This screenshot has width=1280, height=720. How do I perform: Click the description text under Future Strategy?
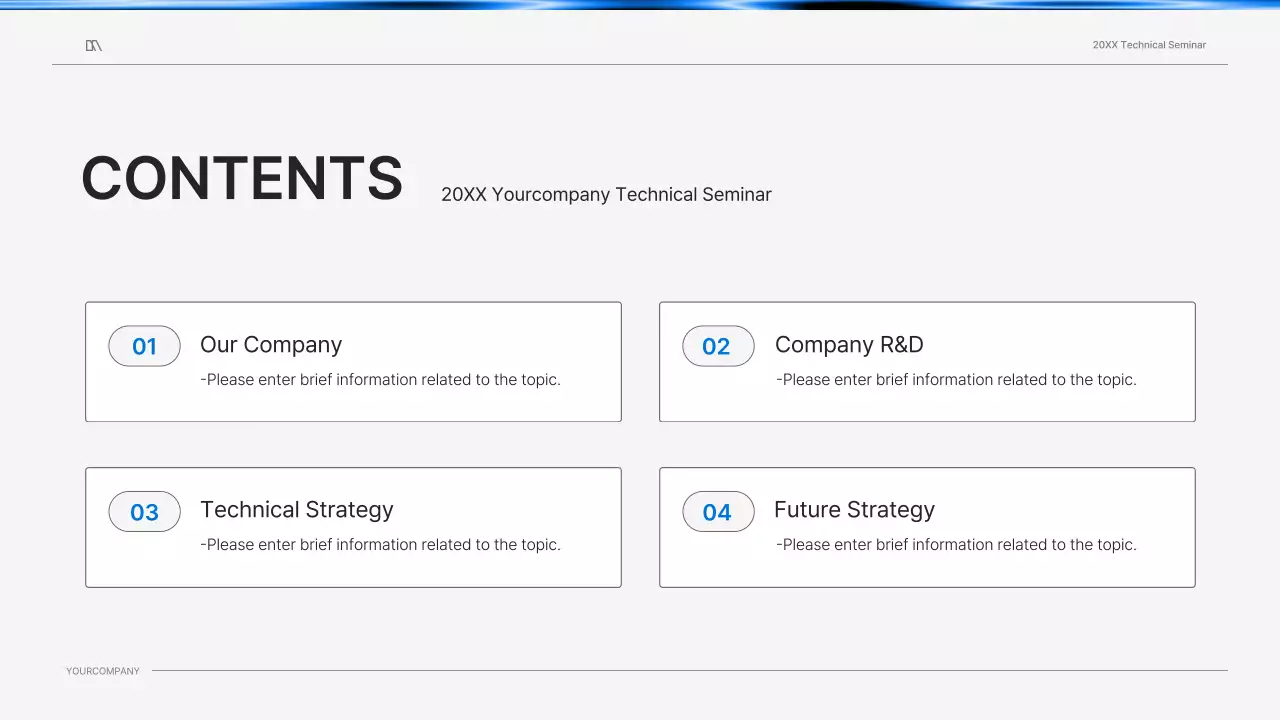pyautogui.click(x=956, y=545)
